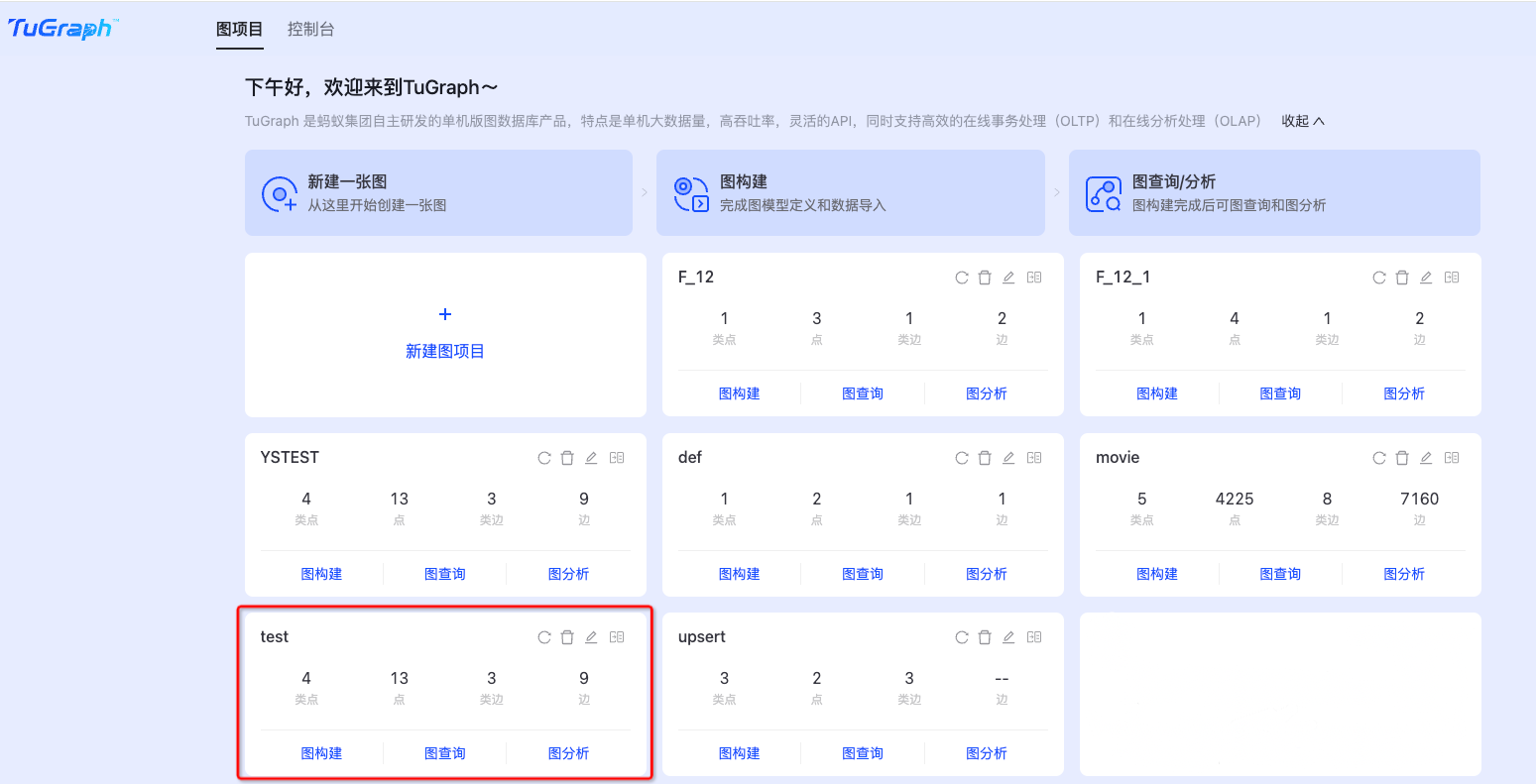Screen dimensions: 1536x784
Task: Open 图查询 for the upsert graph
Action: coord(863,753)
